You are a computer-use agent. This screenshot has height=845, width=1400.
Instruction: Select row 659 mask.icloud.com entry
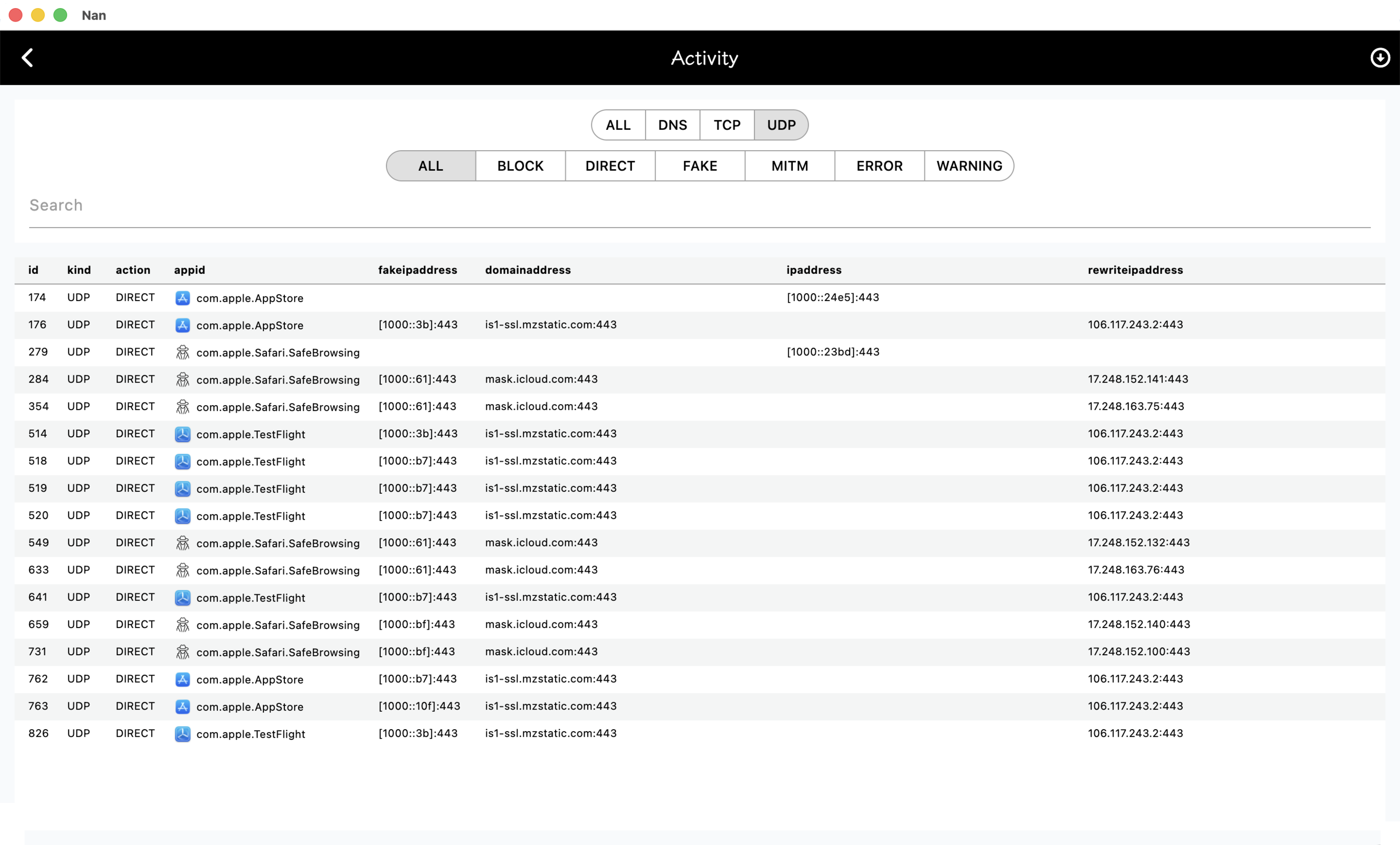coord(541,625)
